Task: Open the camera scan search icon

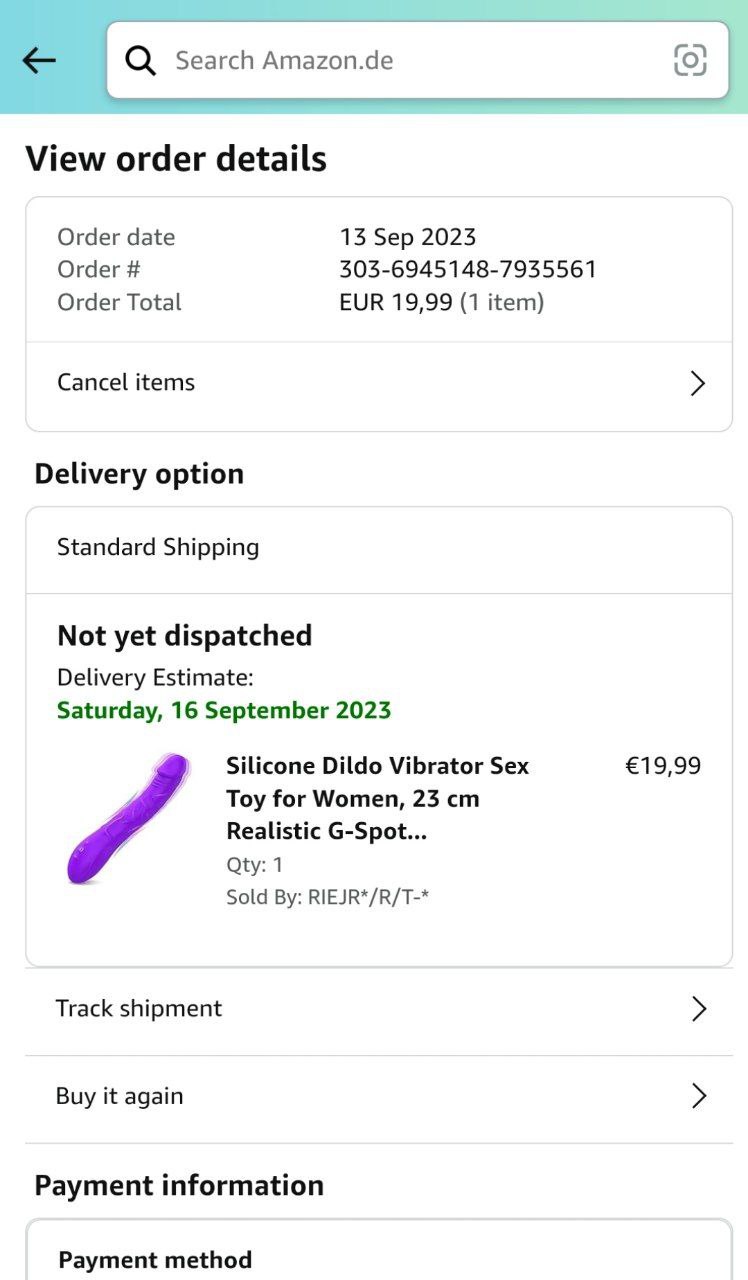Action: click(690, 61)
